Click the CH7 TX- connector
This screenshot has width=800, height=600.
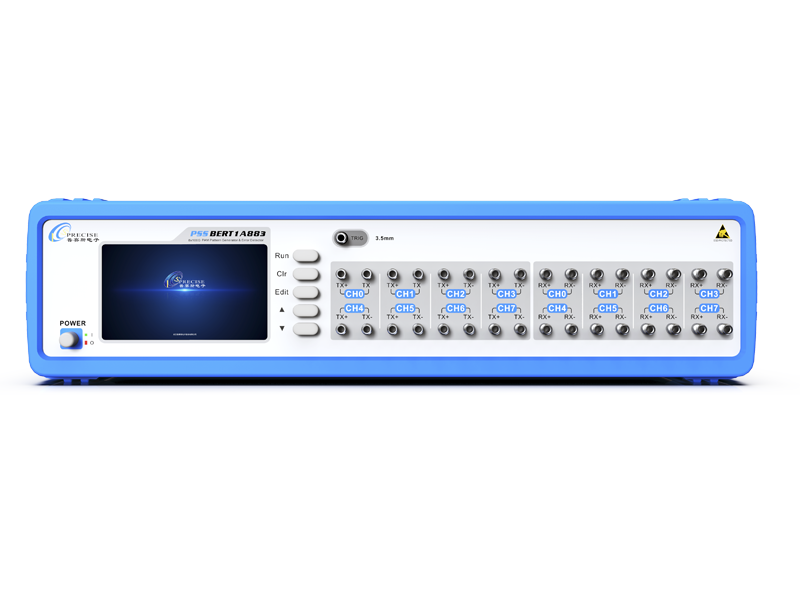click(520, 330)
